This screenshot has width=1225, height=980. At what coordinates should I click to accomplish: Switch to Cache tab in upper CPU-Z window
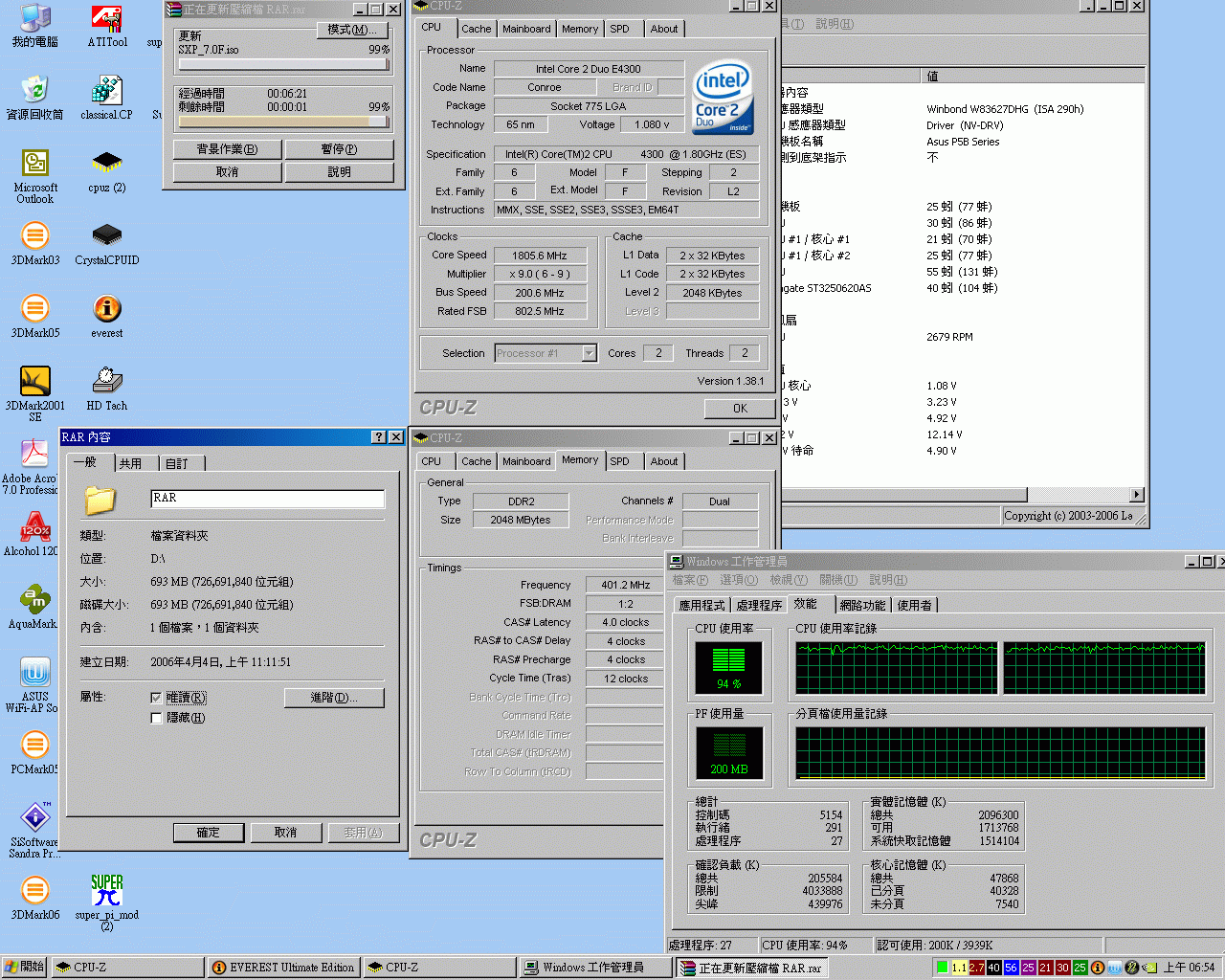click(476, 29)
